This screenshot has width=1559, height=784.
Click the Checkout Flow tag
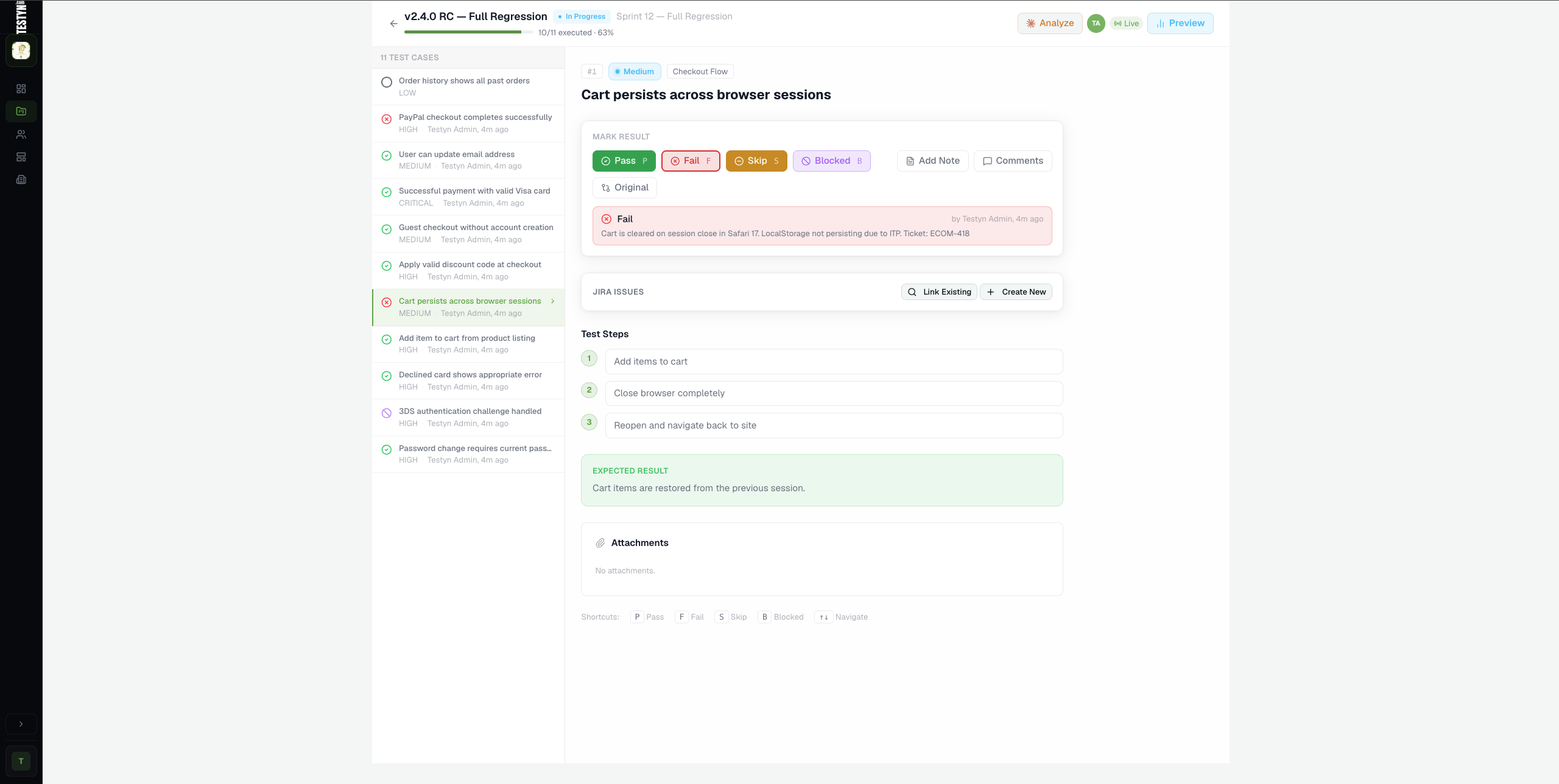[x=700, y=72]
